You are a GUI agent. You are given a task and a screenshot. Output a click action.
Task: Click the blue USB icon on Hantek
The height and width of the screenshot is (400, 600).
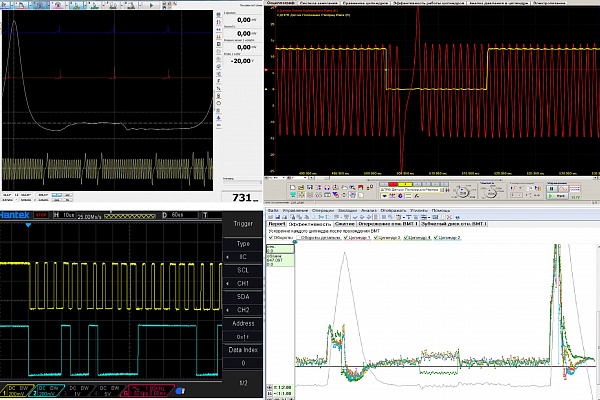180,391
